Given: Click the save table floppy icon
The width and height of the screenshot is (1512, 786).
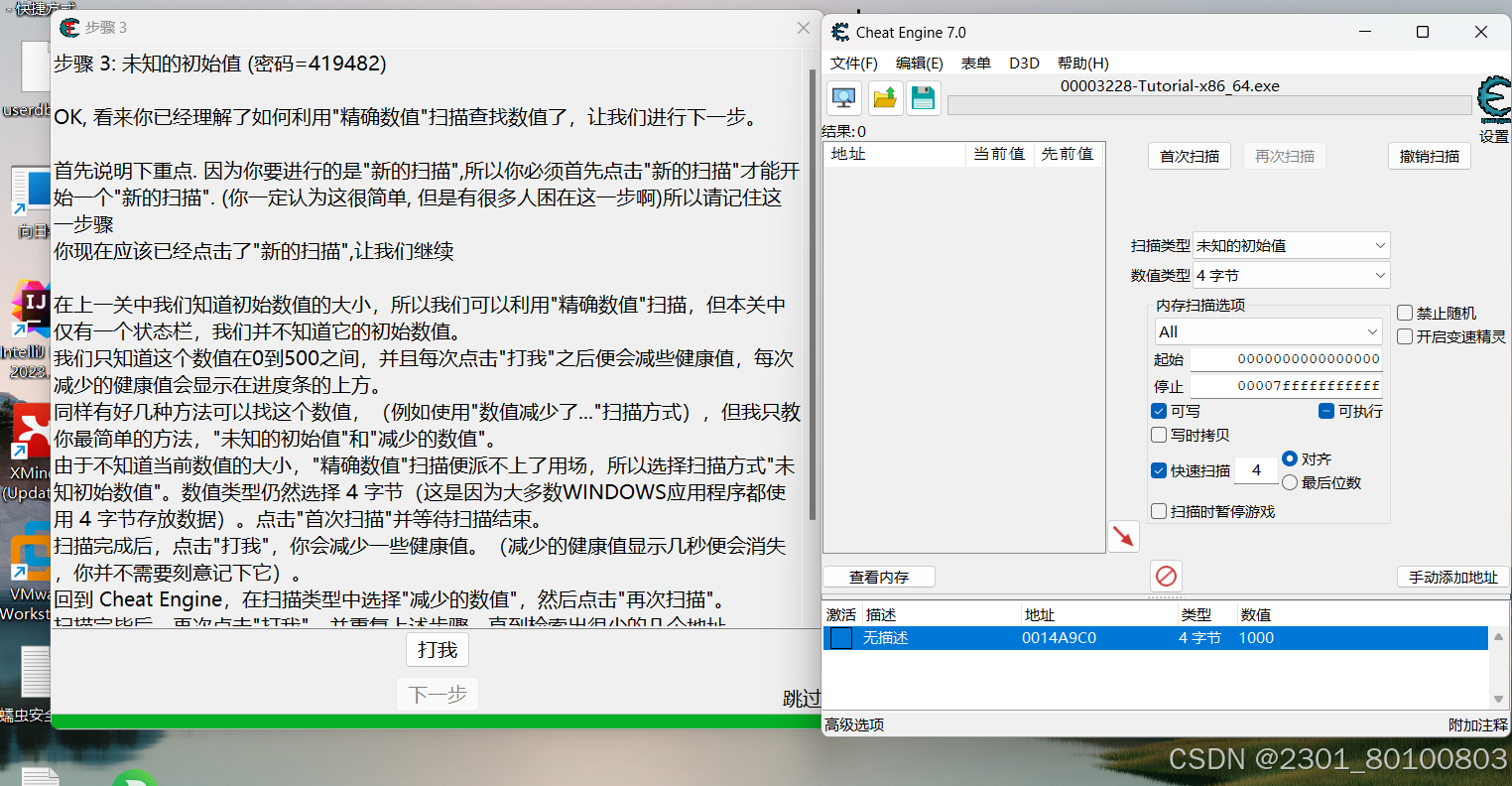Looking at the screenshot, I should tap(924, 98).
